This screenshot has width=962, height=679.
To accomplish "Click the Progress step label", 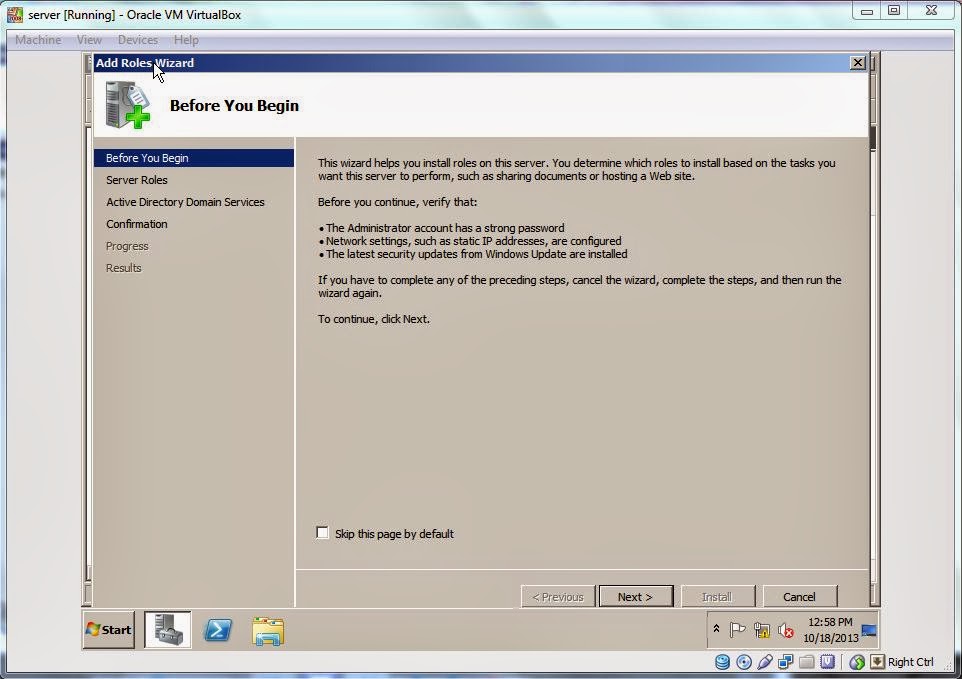I will pyautogui.click(x=127, y=246).
